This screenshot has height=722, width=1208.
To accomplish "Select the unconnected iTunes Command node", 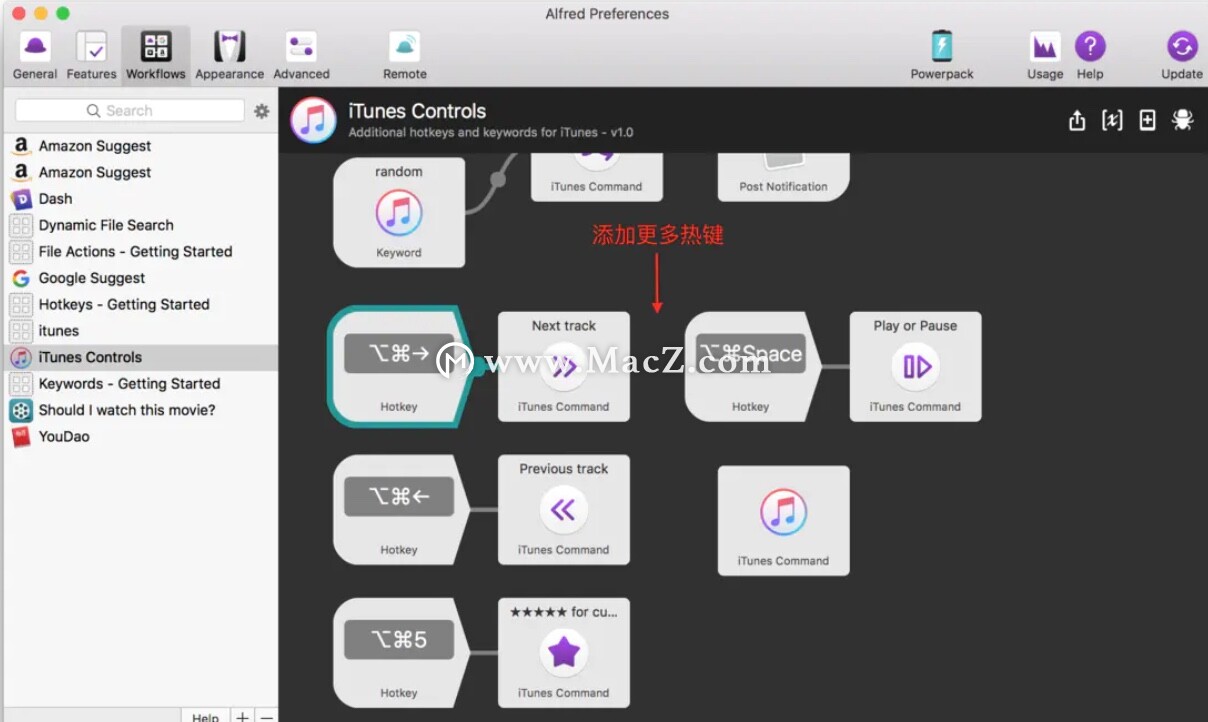I will pos(784,520).
